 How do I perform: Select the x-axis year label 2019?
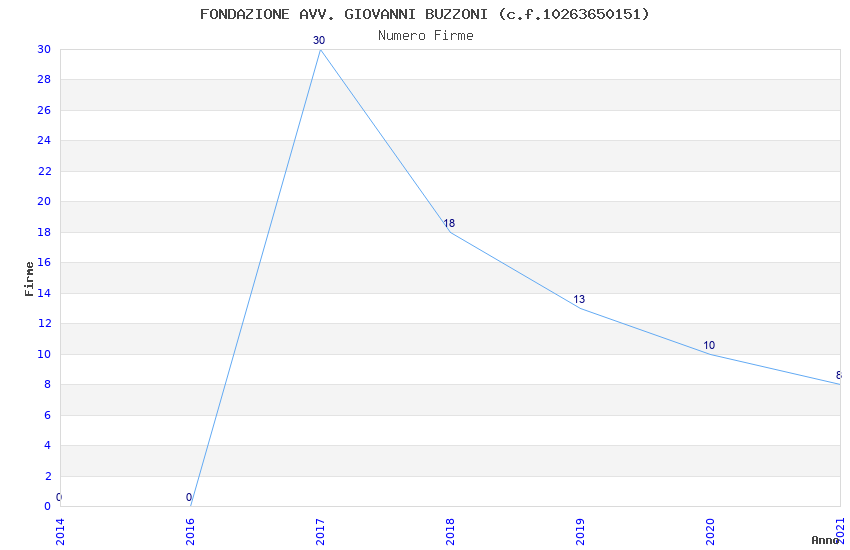[x=581, y=532]
